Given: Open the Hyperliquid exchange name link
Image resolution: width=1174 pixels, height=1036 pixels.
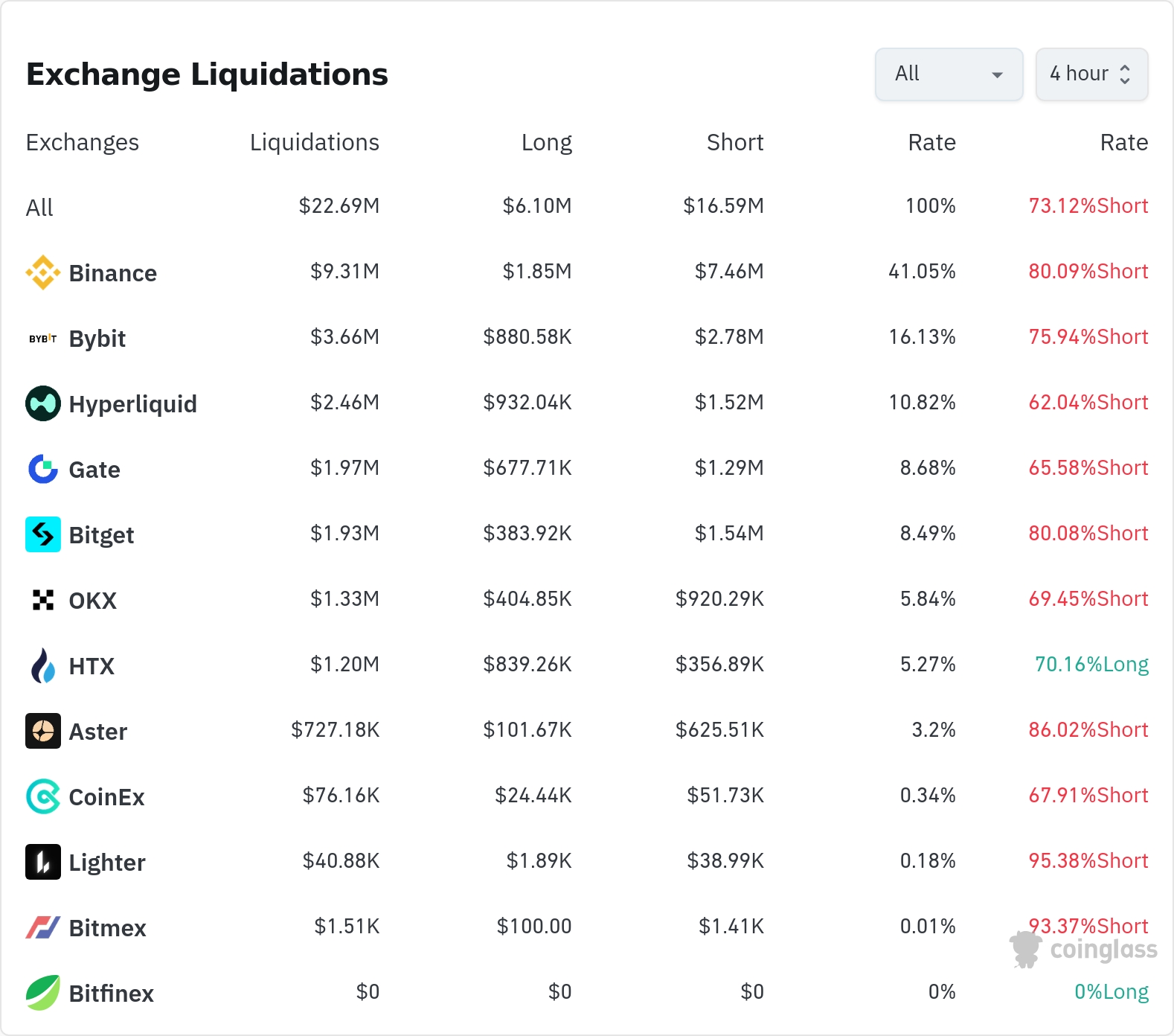Looking at the screenshot, I should (x=132, y=404).
